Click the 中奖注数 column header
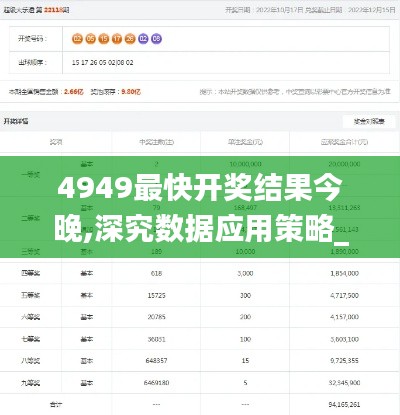Screen dimensions: 400x415 click(x=156, y=142)
